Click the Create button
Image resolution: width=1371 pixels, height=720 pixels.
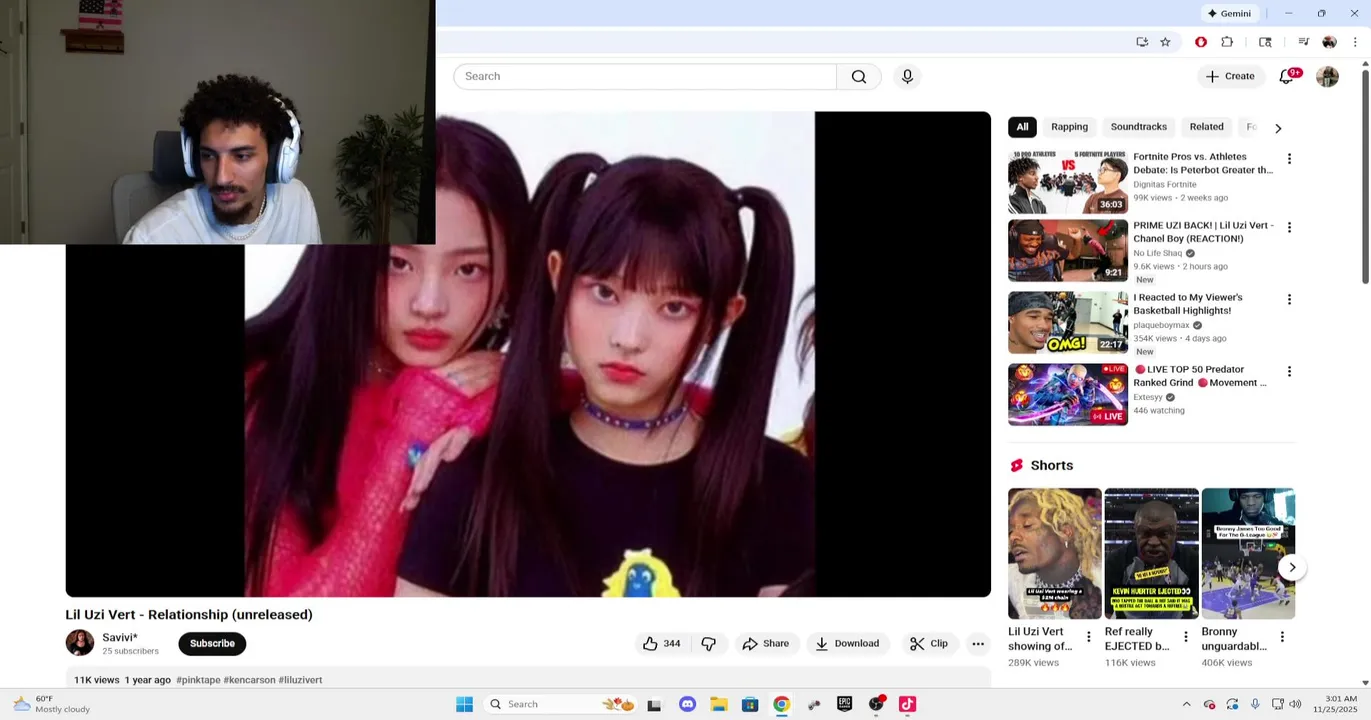[1230, 77]
